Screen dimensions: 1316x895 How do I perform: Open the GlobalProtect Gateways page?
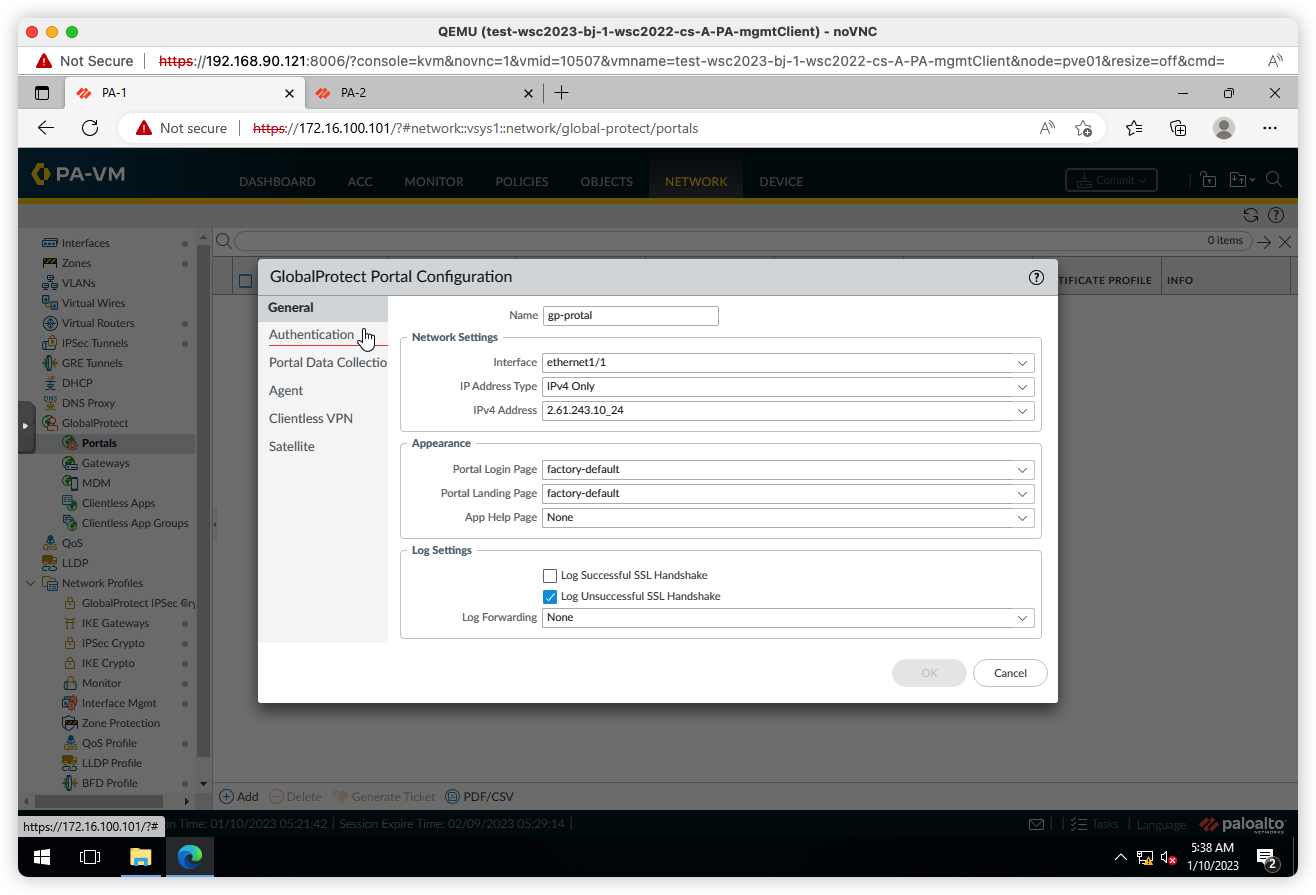click(x=103, y=462)
